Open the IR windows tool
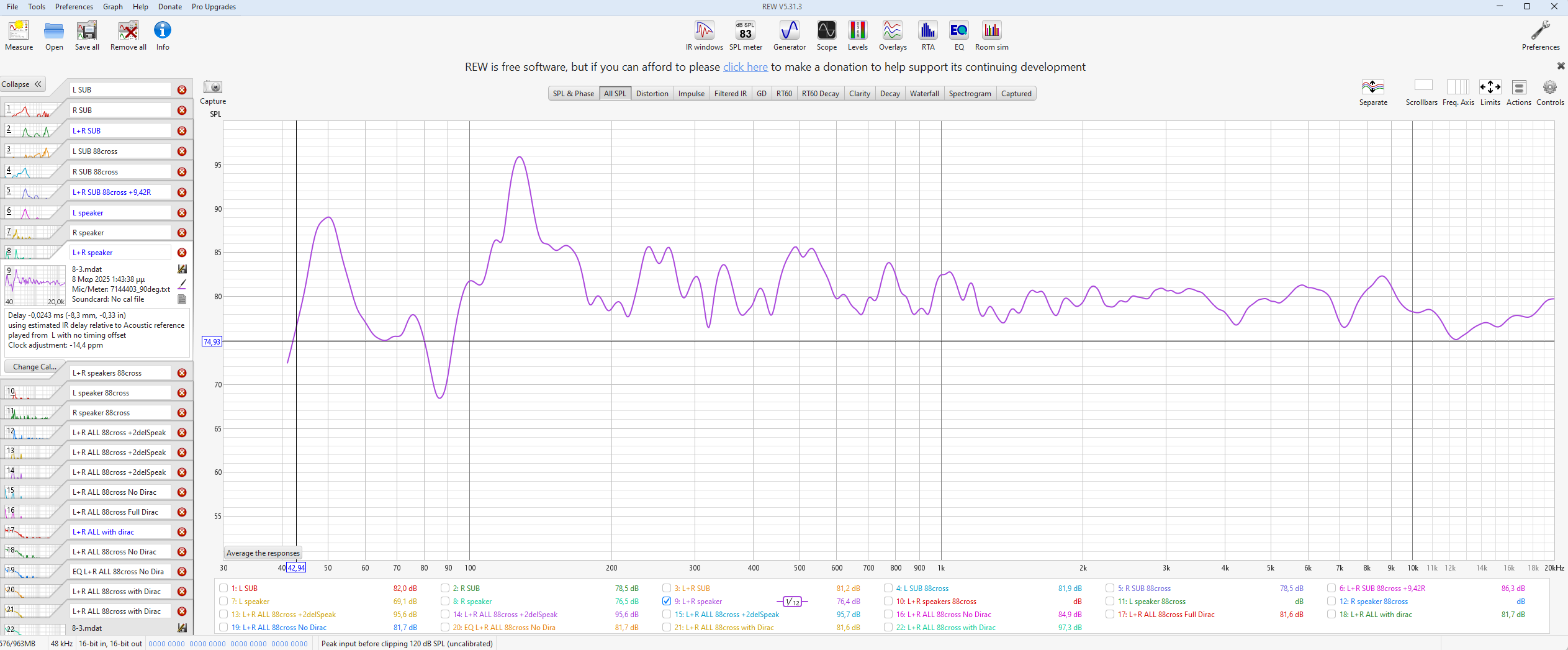The image size is (1568, 650). pos(704,35)
